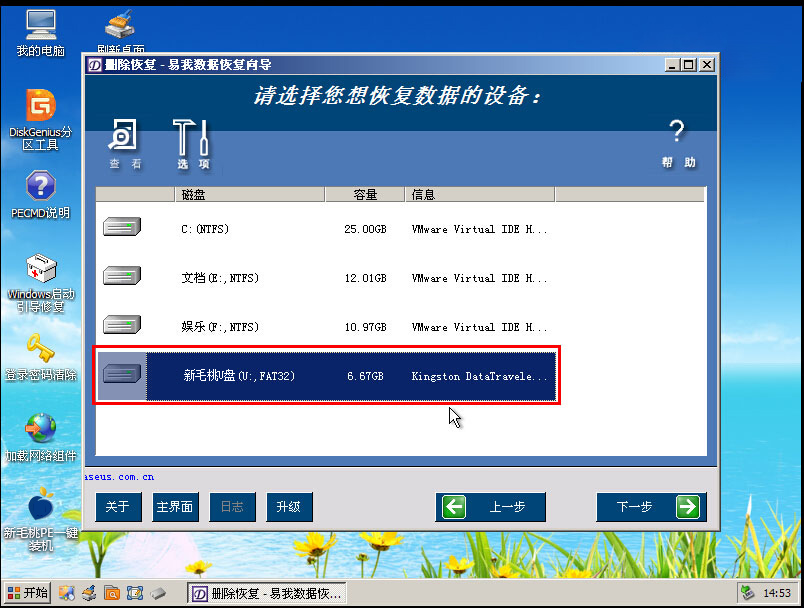Click the easeus.com.cn link
This screenshot has width=804, height=608.
[119, 477]
